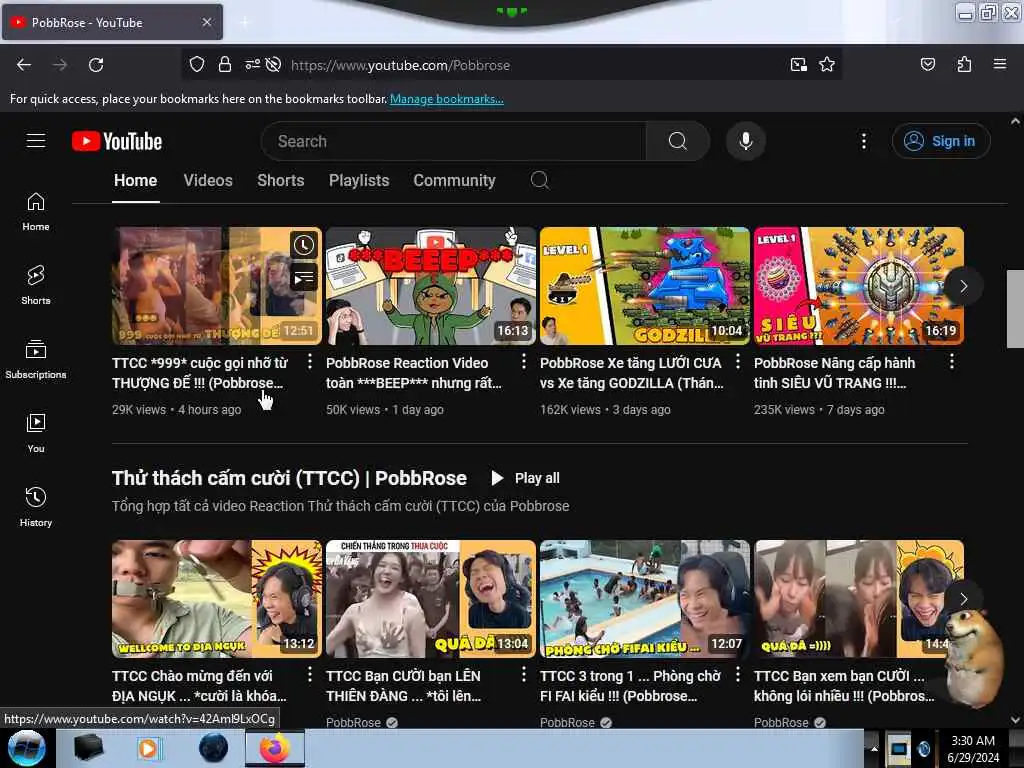Open TTCC 999 cuộc gọi nhỡ video title
This screenshot has height=768, width=1024.
pyautogui.click(x=200, y=373)
